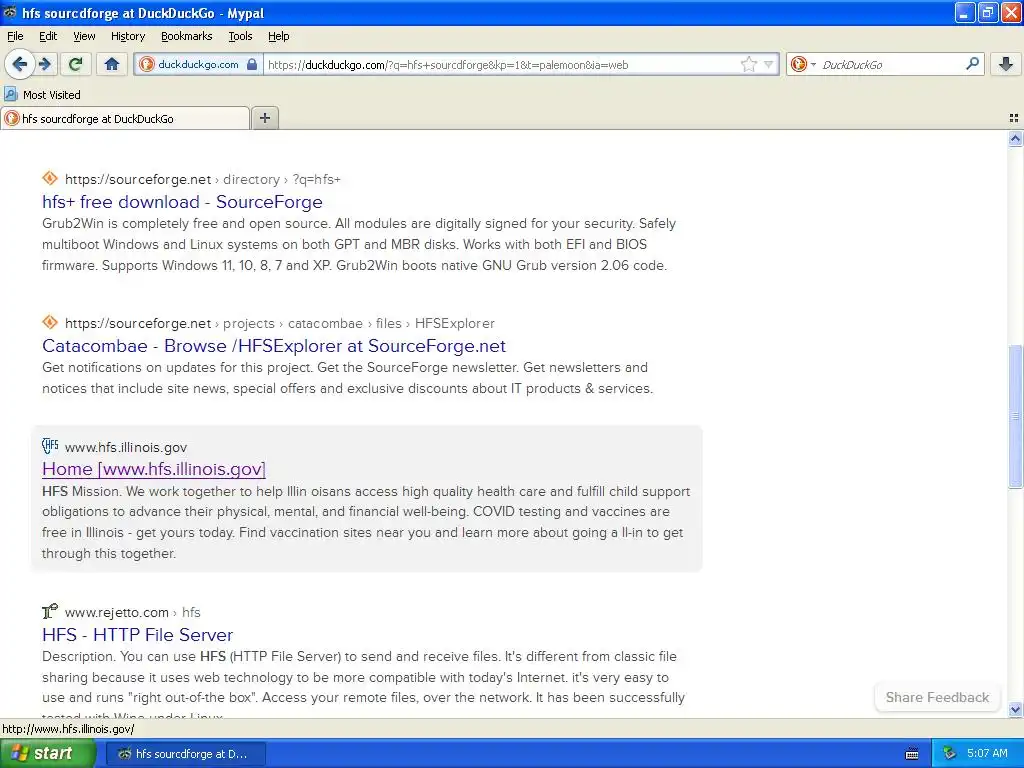Viewport: 1024px width, 768px height.
Task: Go forward with the Forward arrow button
Action: pos(45,64)
